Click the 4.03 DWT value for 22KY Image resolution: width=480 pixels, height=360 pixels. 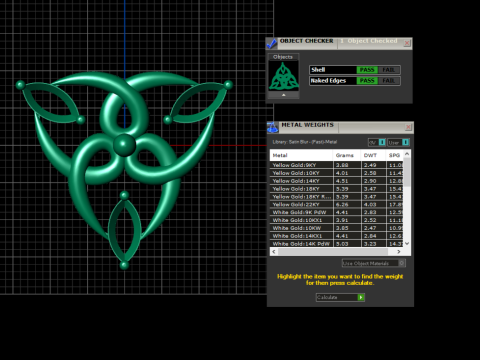(370, 204)
